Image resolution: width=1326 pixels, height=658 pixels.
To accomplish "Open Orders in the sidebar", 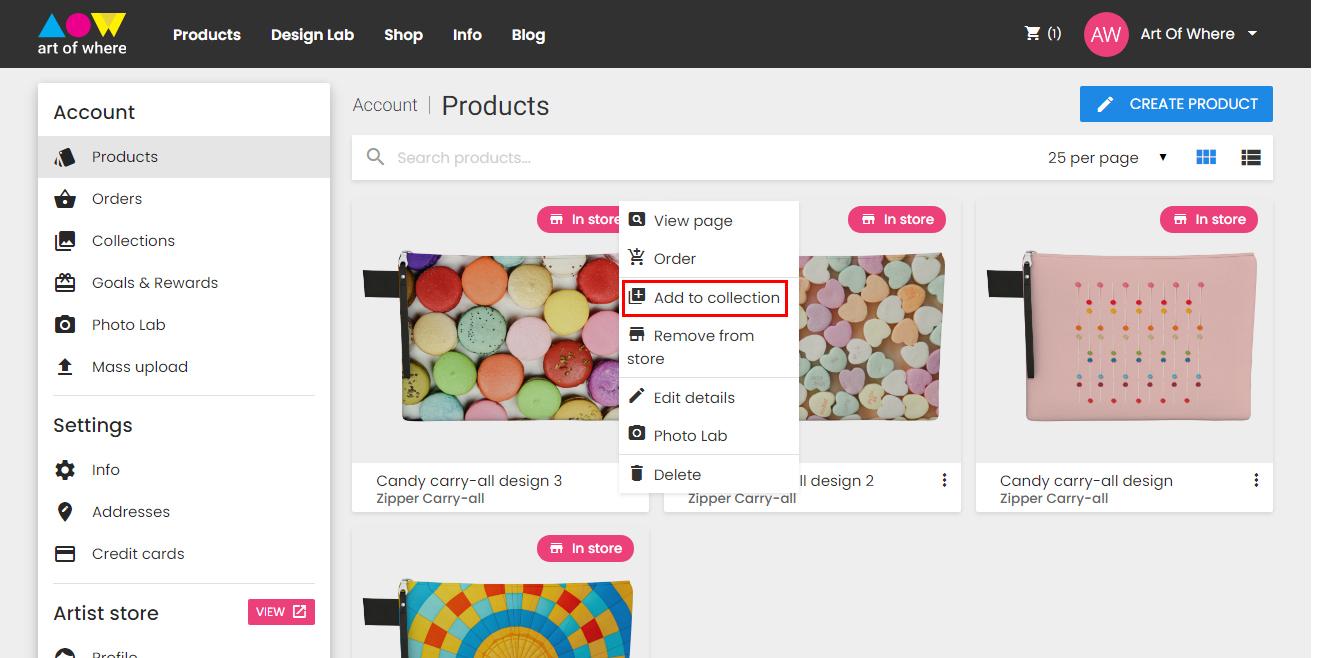I will click(184, 199).
